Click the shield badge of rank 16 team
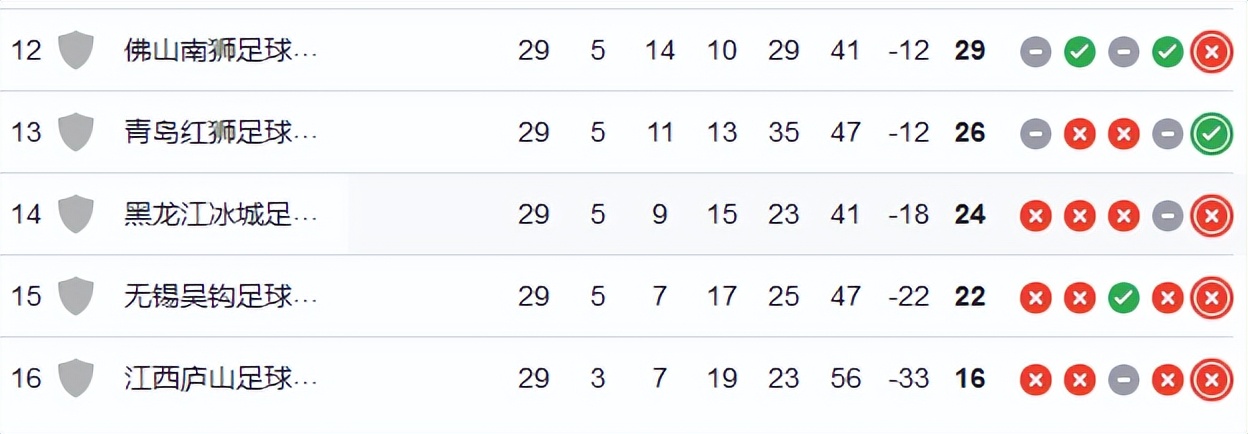The width and height of the screenshot is (1248, 434). pyautogui.click(x=76, y=378)
